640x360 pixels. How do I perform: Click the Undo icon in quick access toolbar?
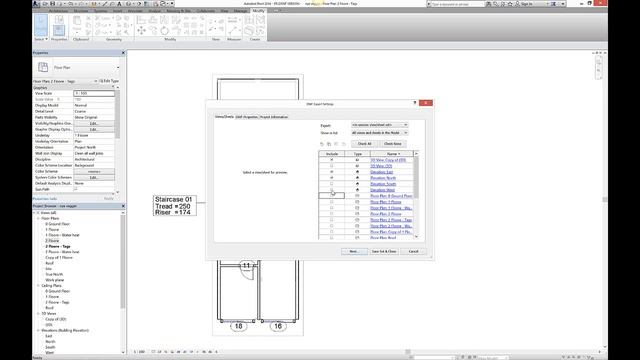(71, 4)
